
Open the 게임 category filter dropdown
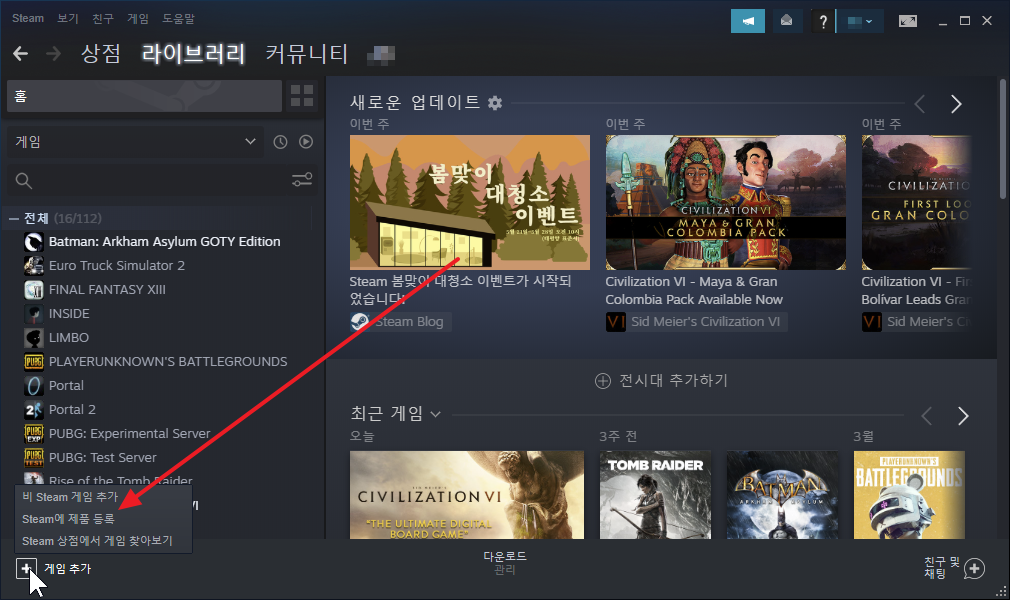point(135,142)
